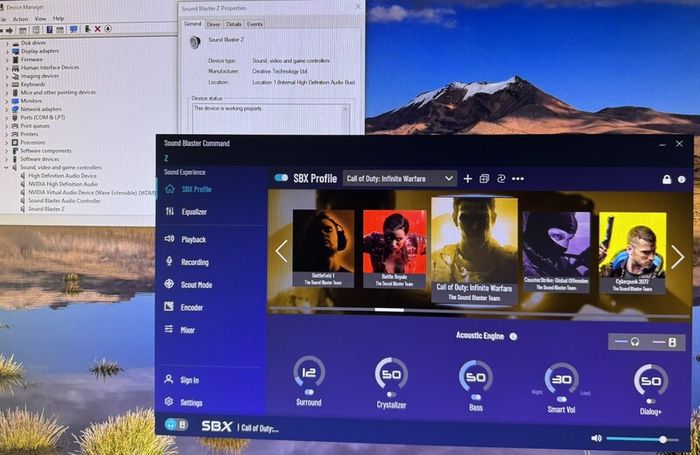Switch to Details tab in Properties
The height and width of the screenshot is (455, 700).
point(233,24)
